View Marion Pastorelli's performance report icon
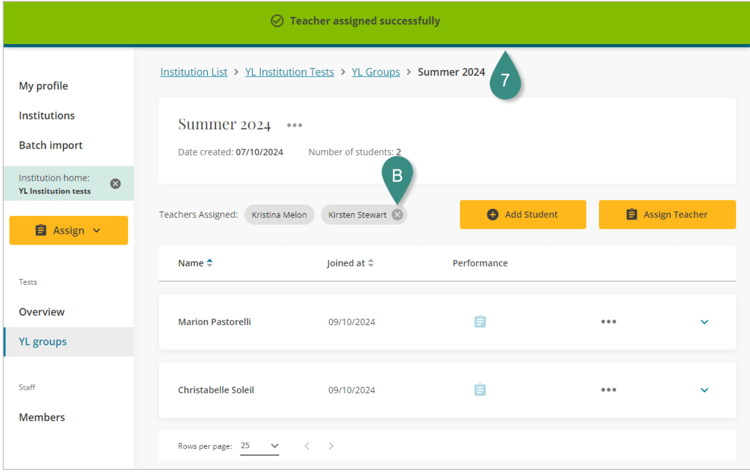 tap(480, 322)
